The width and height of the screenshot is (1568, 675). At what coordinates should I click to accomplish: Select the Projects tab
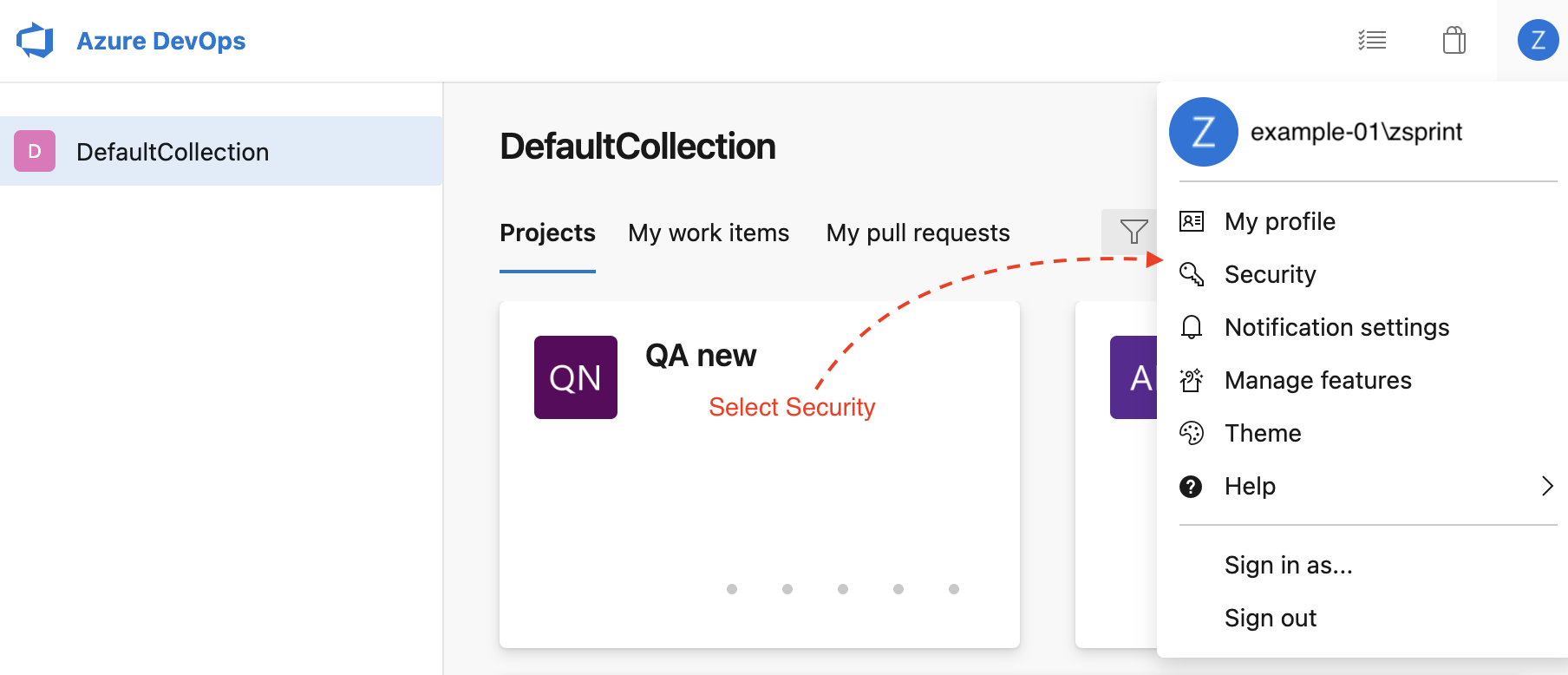pyautogui.click(x=547, y=233)
